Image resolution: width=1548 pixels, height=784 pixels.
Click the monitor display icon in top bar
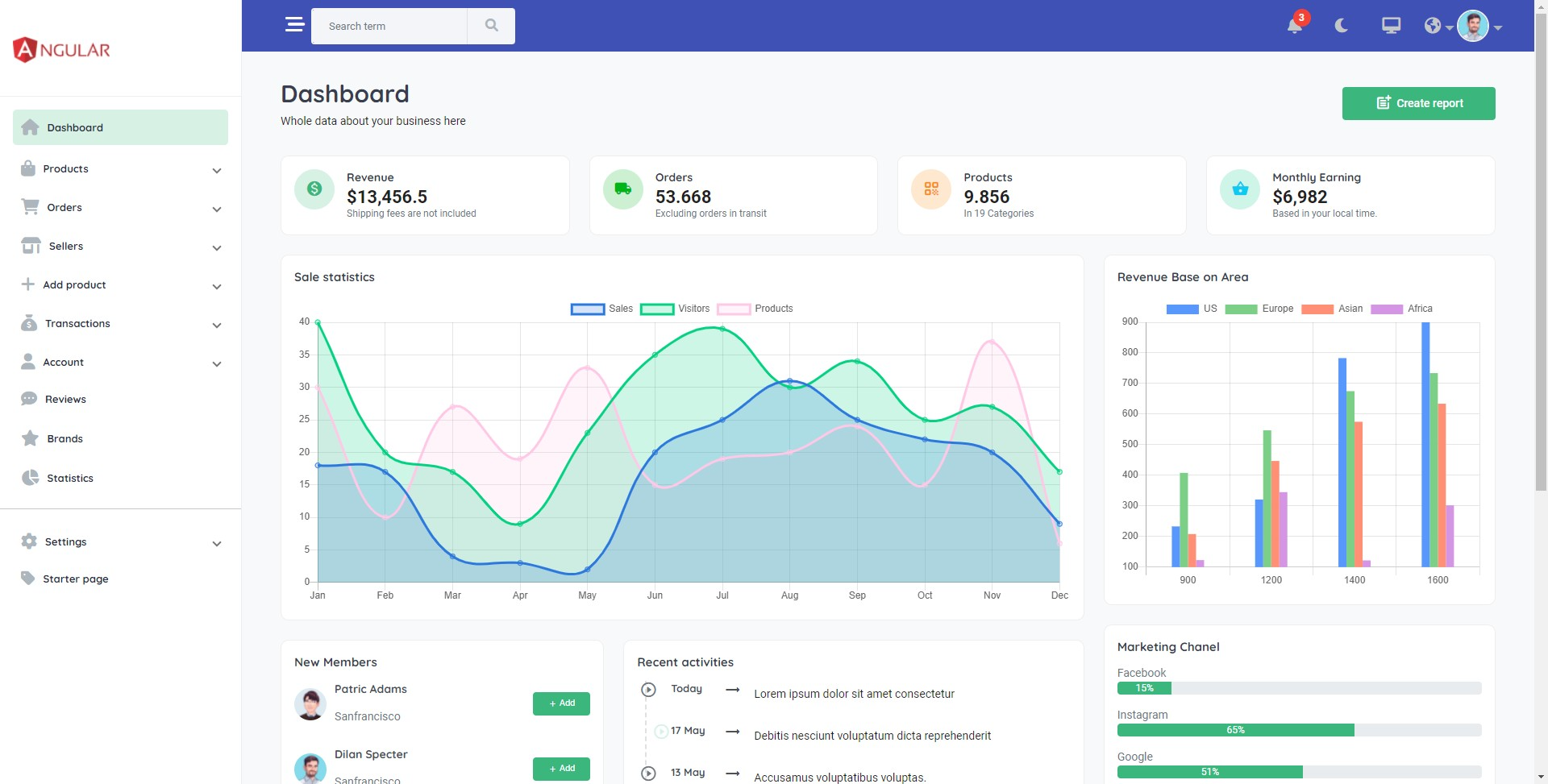(x=1390, y=25)
